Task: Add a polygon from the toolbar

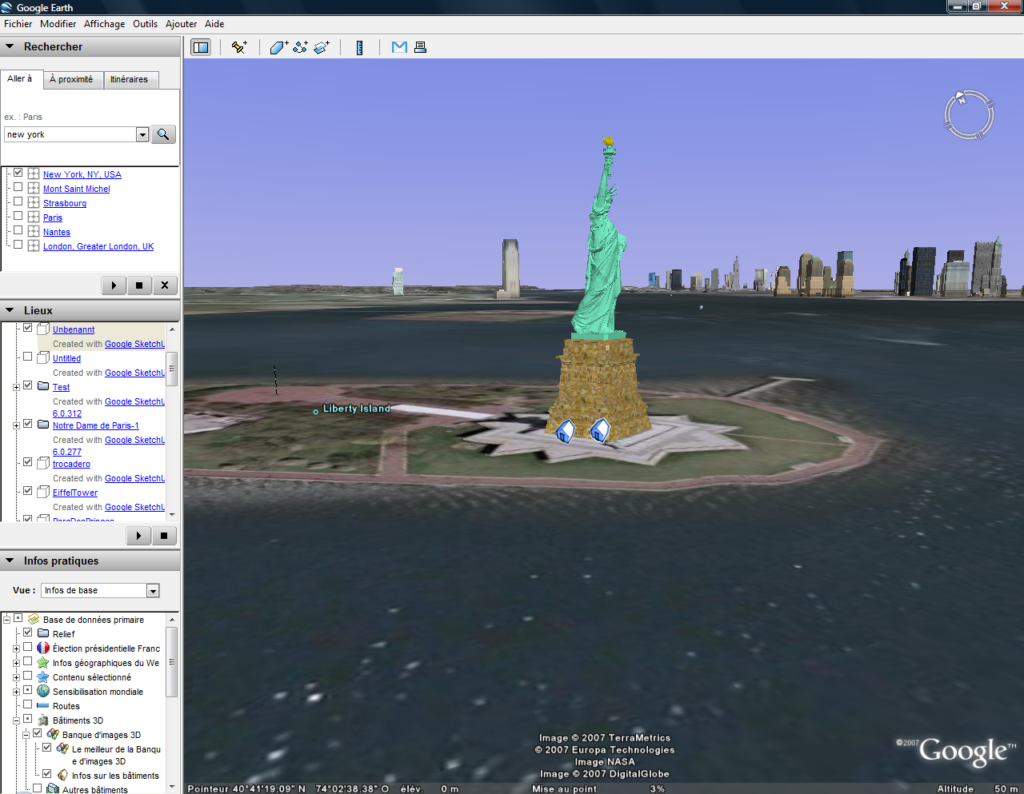Action: [279, 47]
